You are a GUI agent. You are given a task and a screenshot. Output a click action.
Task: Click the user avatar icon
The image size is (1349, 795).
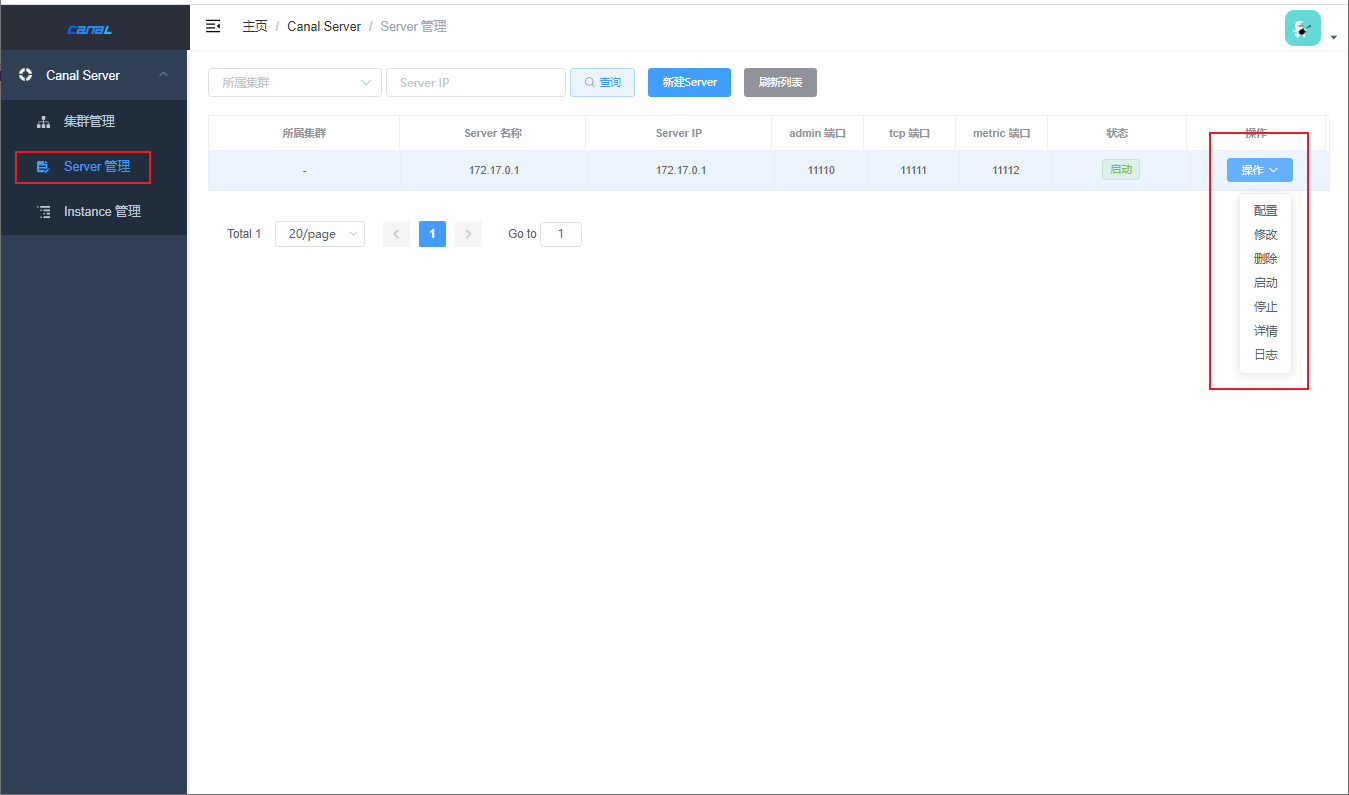pyautogui.click(x=1302, y=28)
